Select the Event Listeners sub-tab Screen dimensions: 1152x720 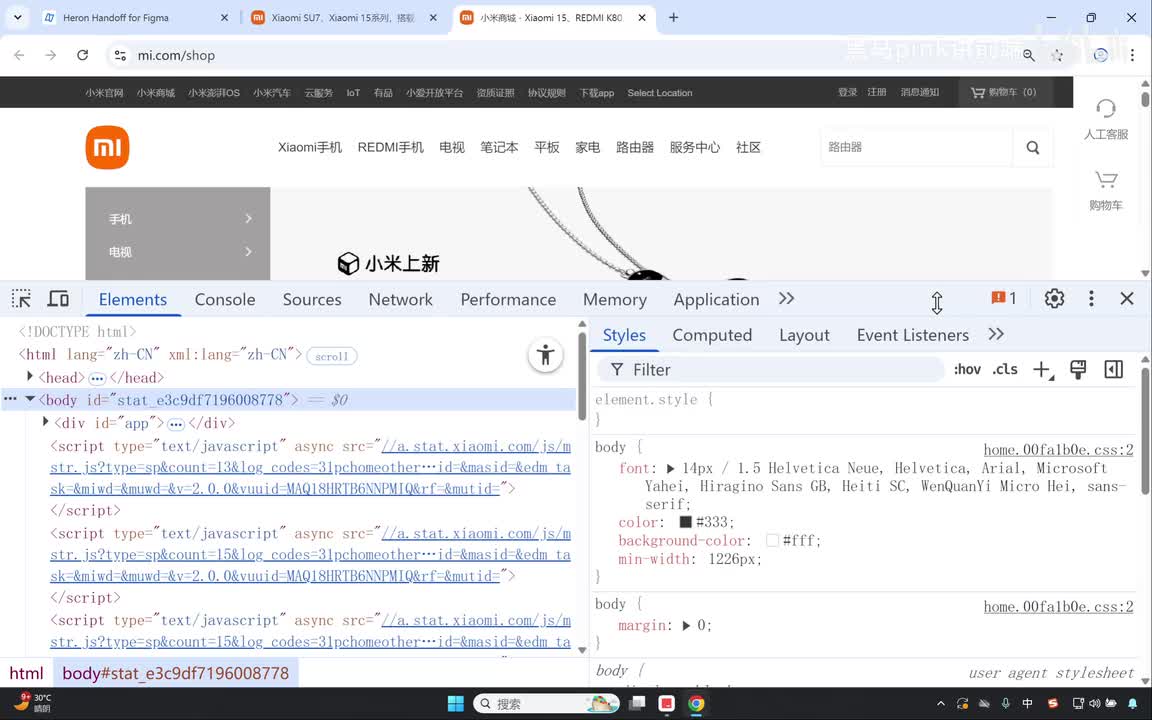point(912,335)
